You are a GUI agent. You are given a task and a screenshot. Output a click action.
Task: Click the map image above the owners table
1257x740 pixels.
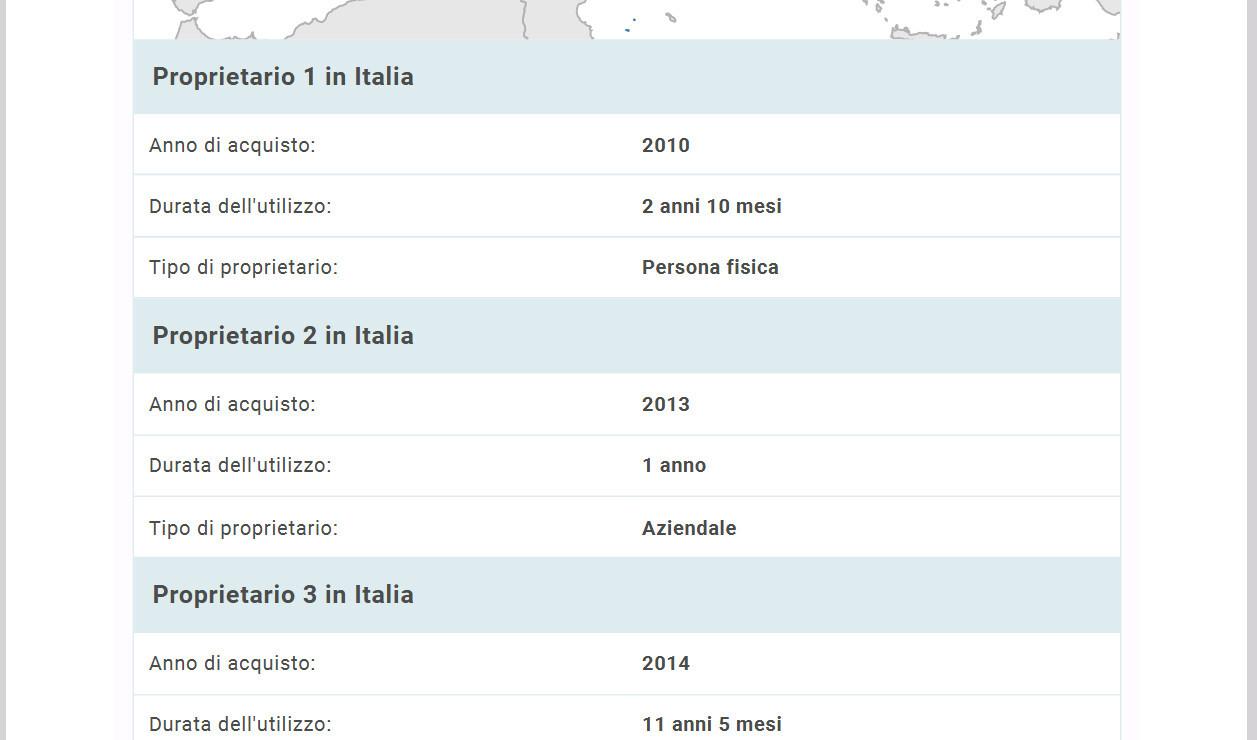(x=626, y=18)
